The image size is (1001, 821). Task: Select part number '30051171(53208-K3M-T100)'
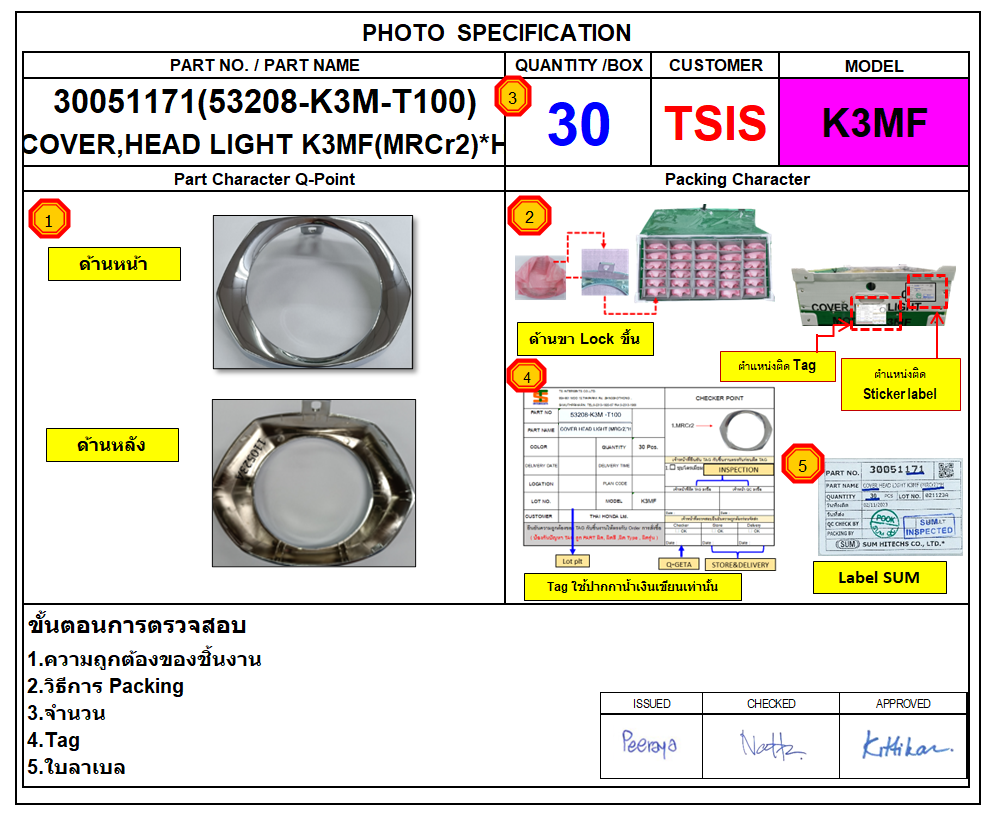point(264,102)
